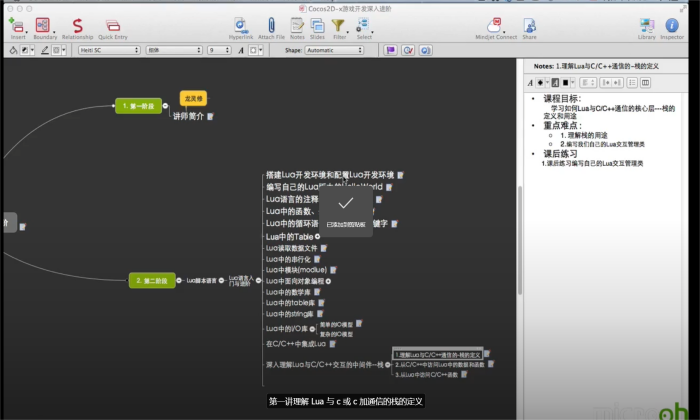Expand the Lua中的Table topic

318,236
